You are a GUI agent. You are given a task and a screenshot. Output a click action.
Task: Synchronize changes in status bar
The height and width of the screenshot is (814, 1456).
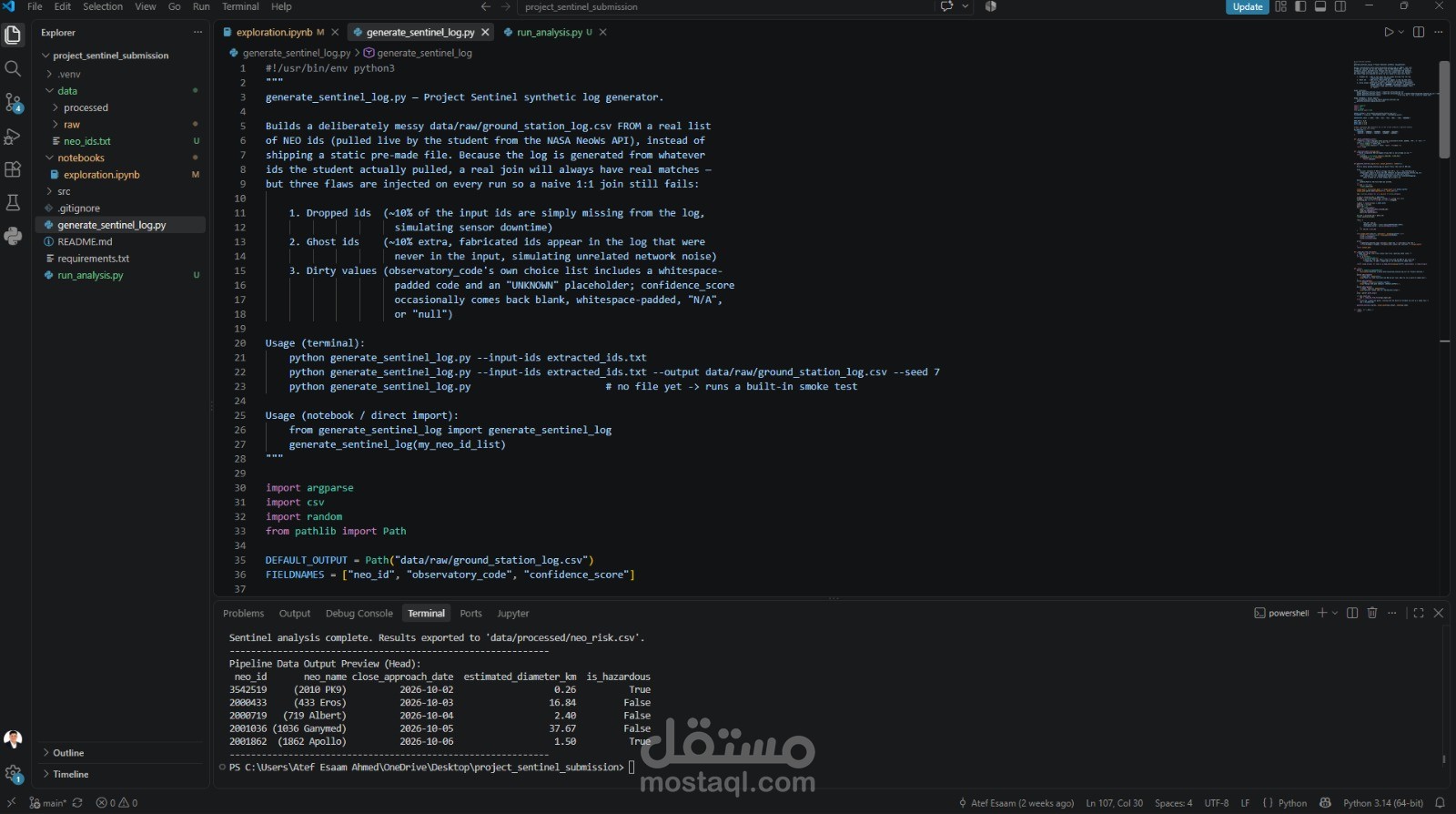(x=77, y=803)
